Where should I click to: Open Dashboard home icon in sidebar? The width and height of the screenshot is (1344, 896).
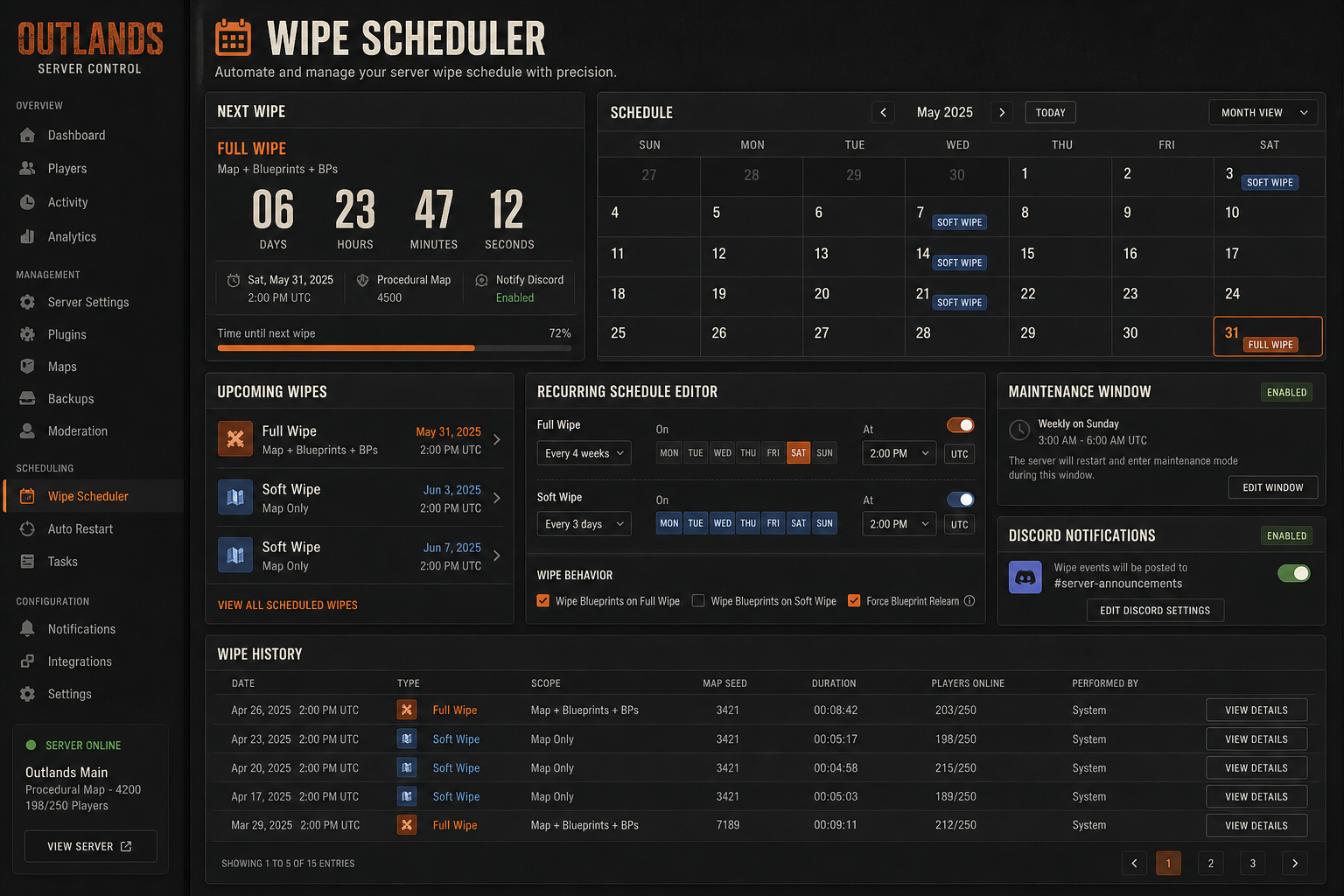point(28,136)
